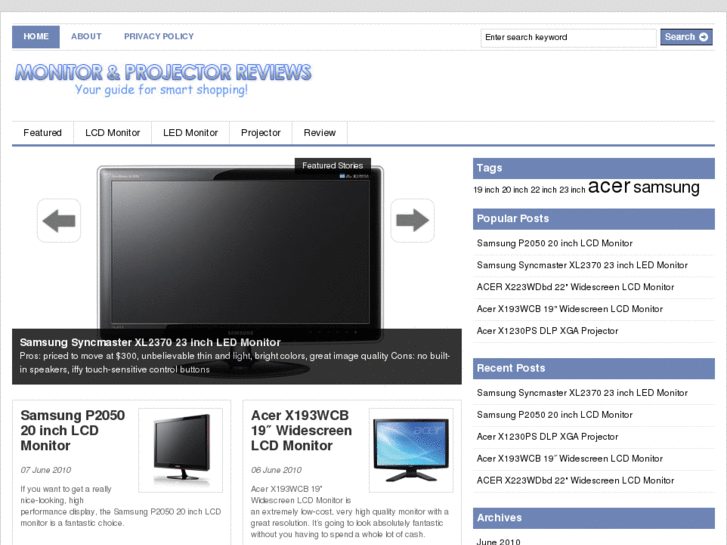Open Acer X1230PS Projector in Recent Posts

click(x=548, y=436)
